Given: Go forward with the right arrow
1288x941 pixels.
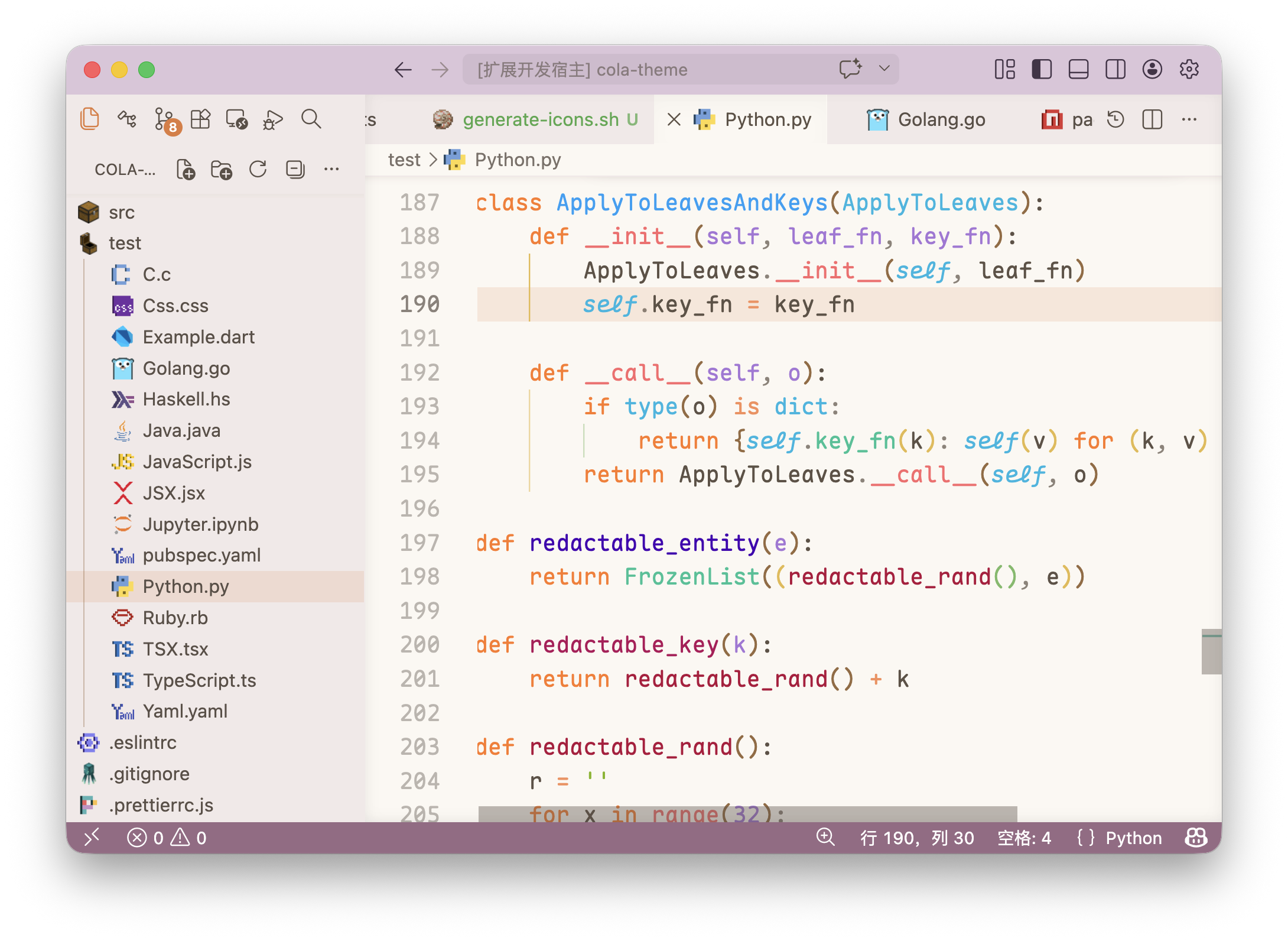Looking at the screenshot, I should coord(440,70).
